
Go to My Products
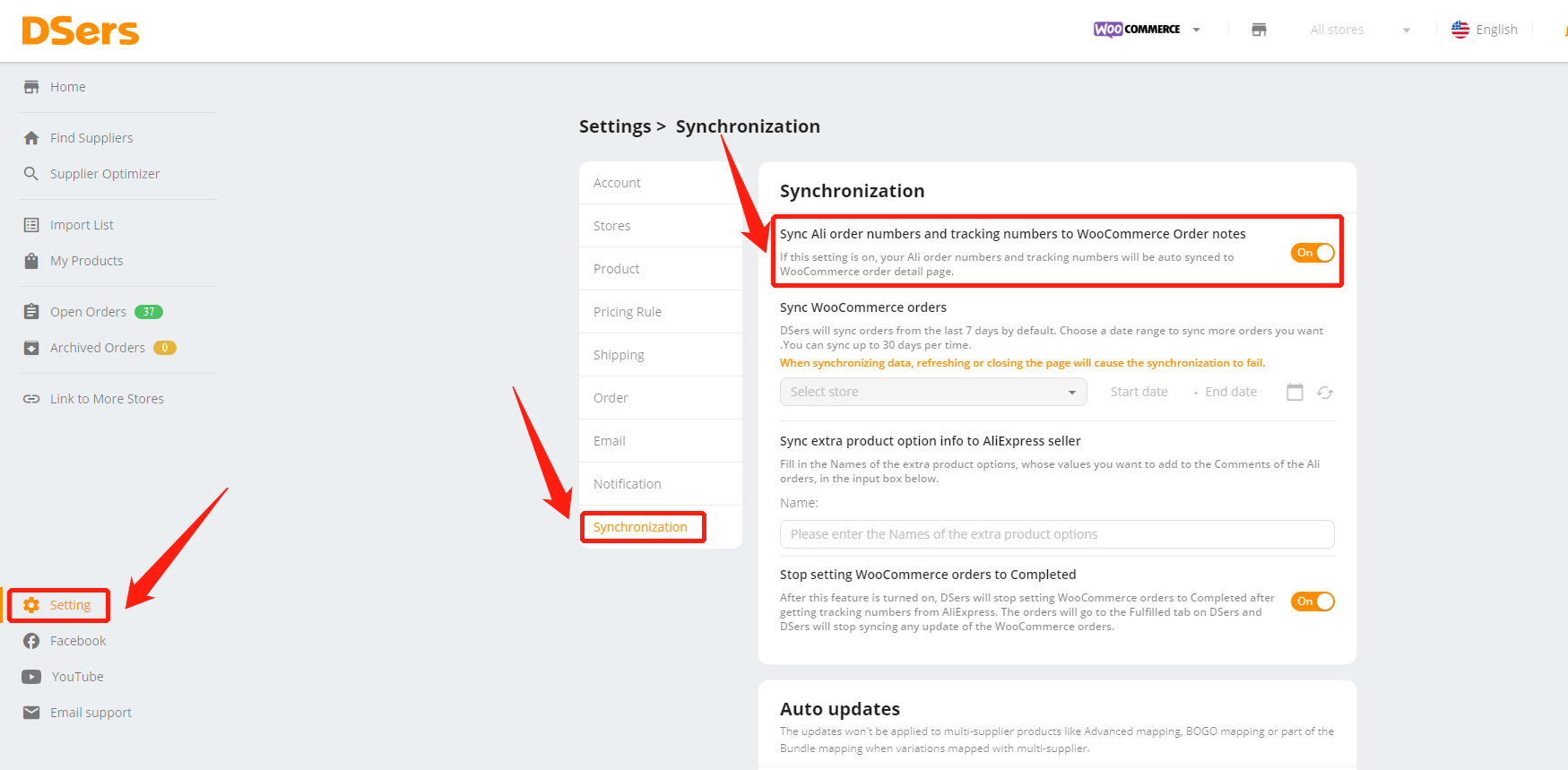pos(87,261)
